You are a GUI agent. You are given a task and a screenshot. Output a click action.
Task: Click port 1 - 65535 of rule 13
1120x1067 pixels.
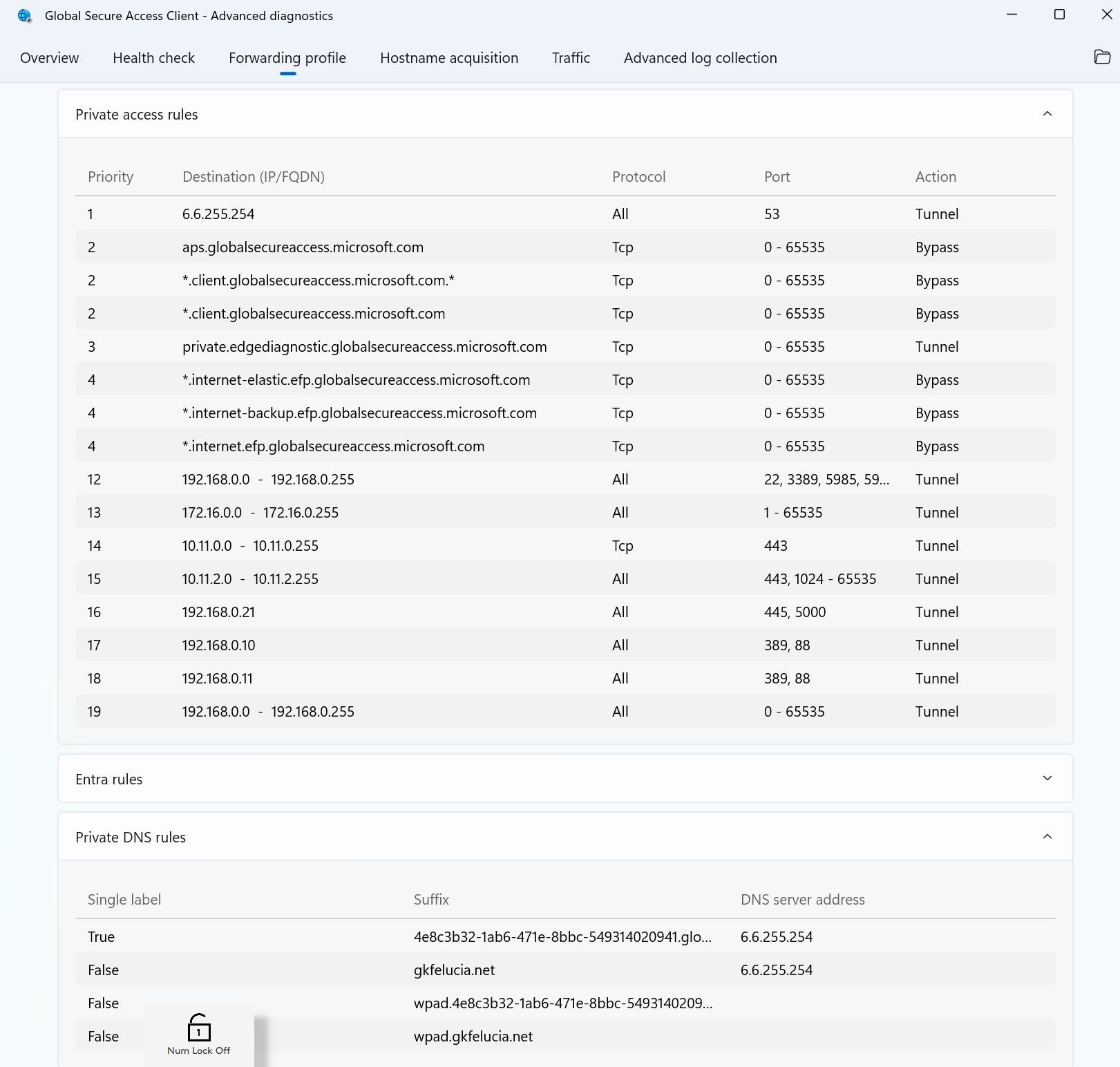793,513
